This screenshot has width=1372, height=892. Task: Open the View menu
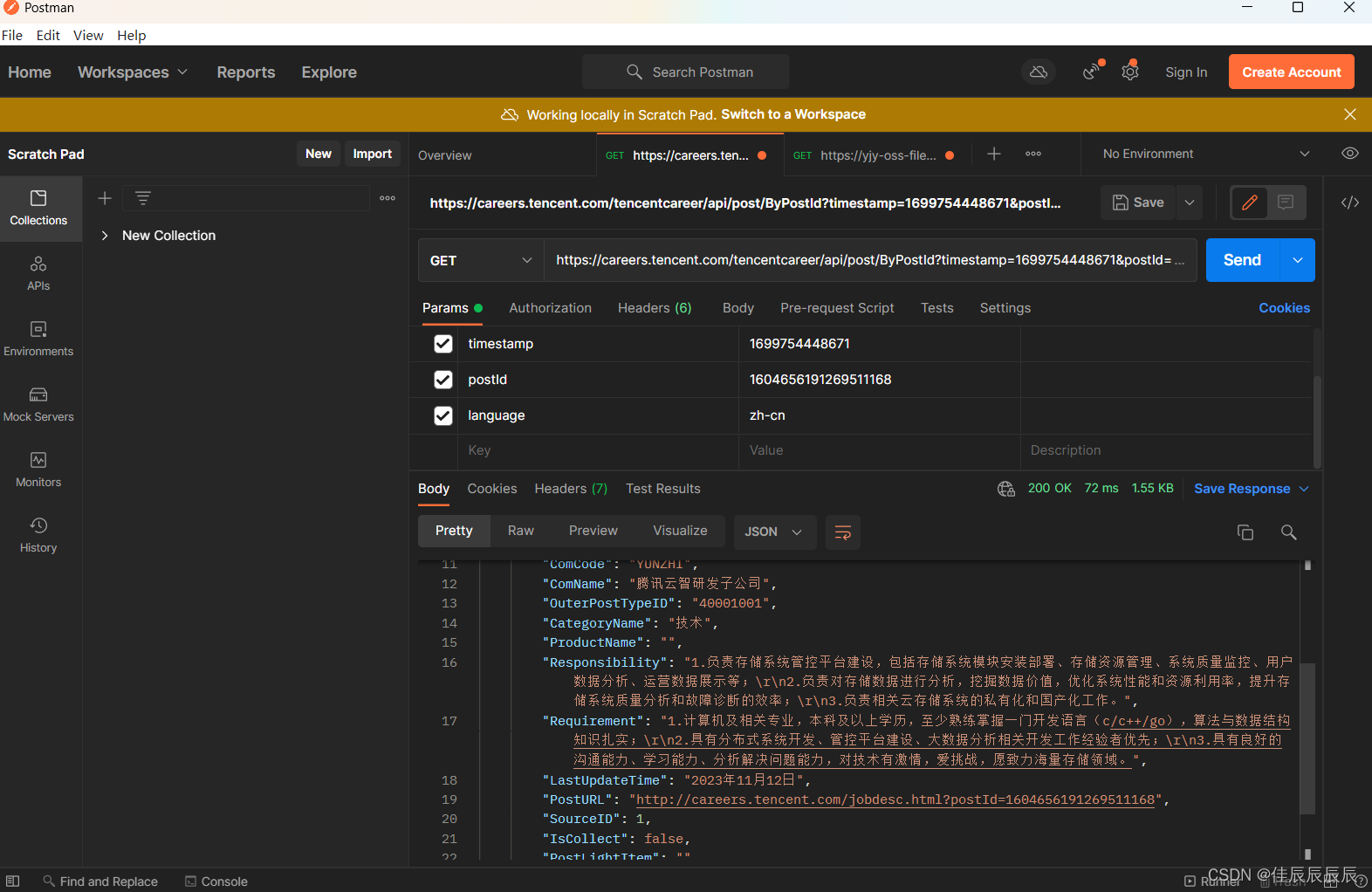point(88,35)
